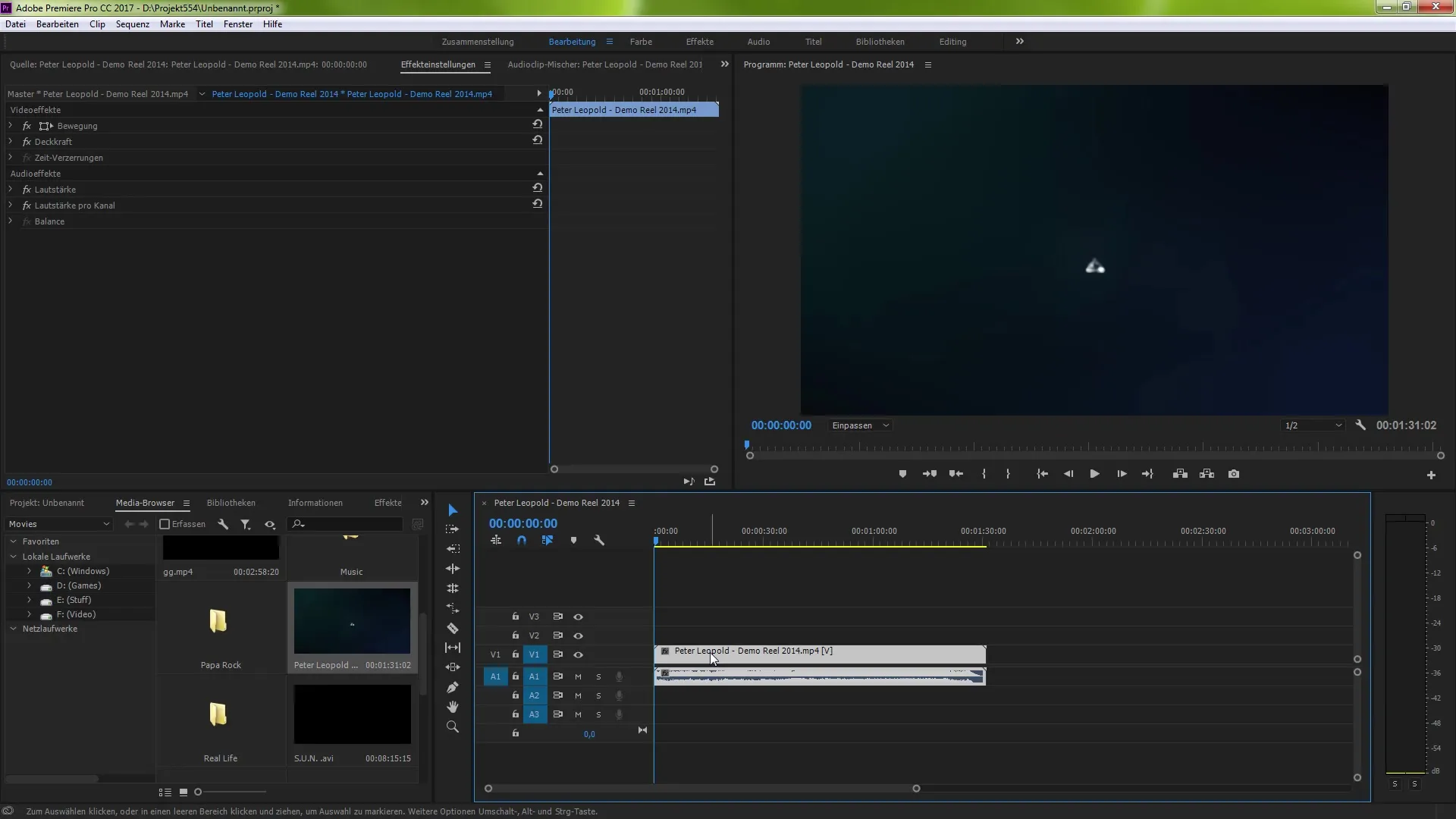The width and height of the screenshot is (1456, 819).
Task: Click the A1 source patching button
Action: click(x=495, y=676)
